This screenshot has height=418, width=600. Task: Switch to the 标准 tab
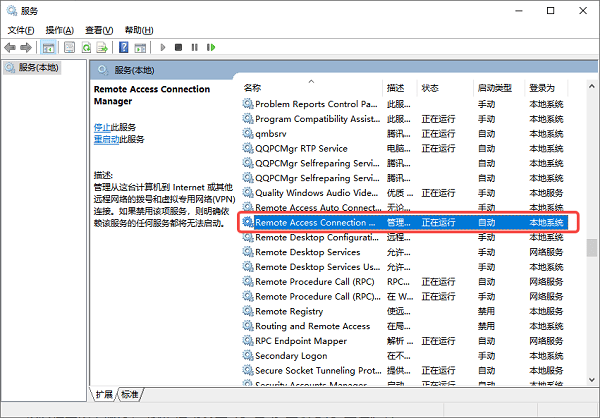pos(130,394)
